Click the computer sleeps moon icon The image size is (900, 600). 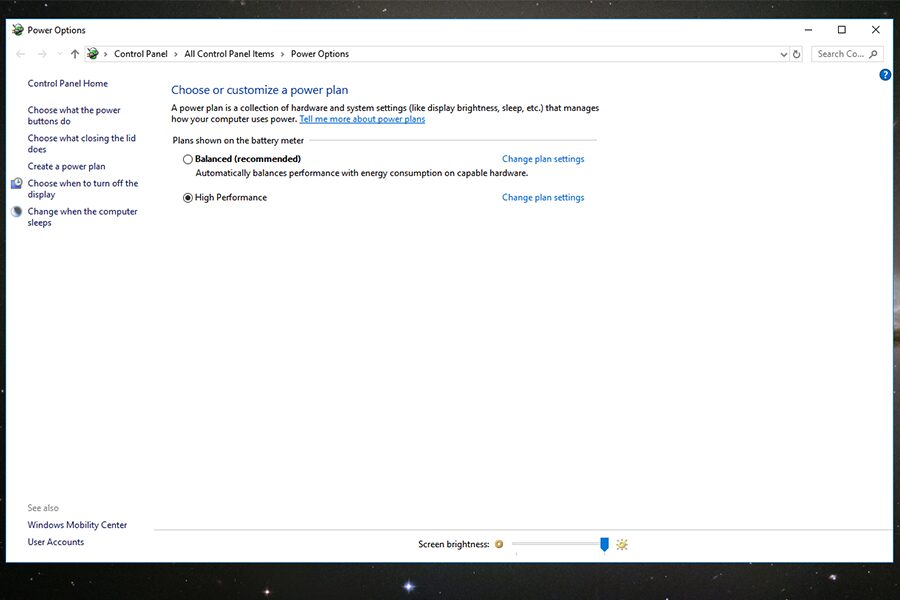[x=17, y=211]
